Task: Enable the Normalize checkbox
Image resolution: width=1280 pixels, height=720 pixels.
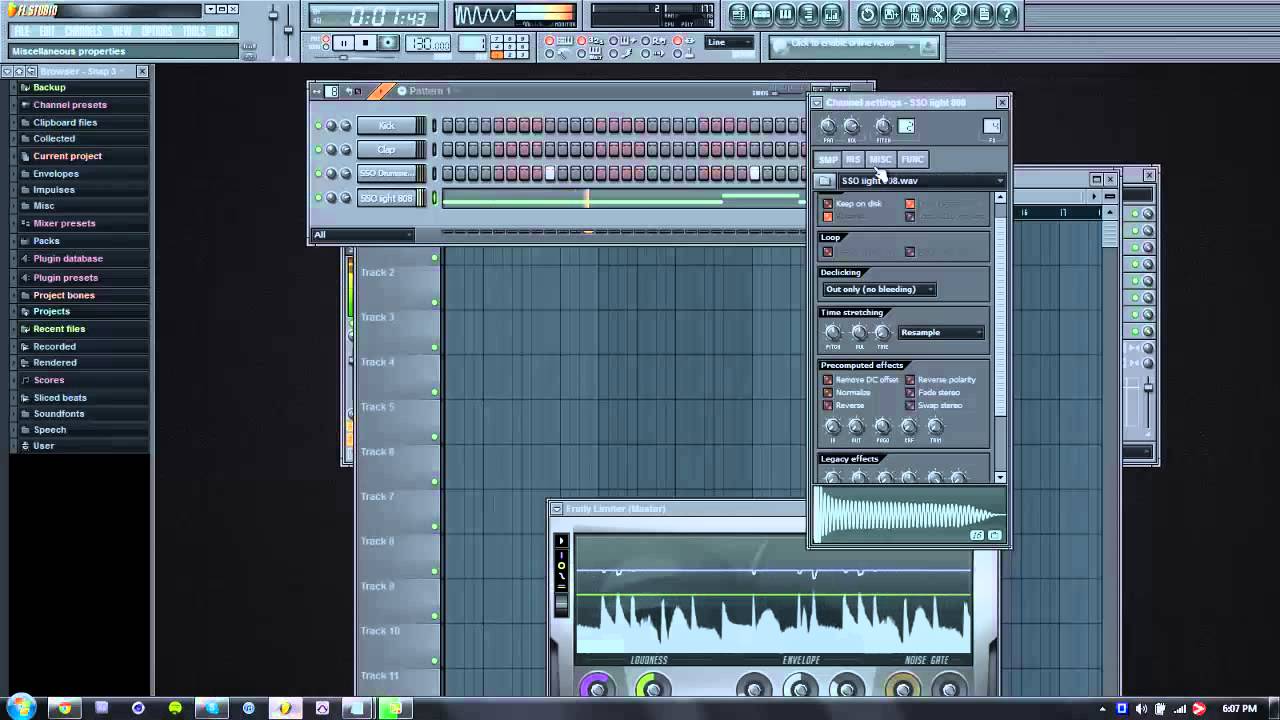Action: point(827,393)
